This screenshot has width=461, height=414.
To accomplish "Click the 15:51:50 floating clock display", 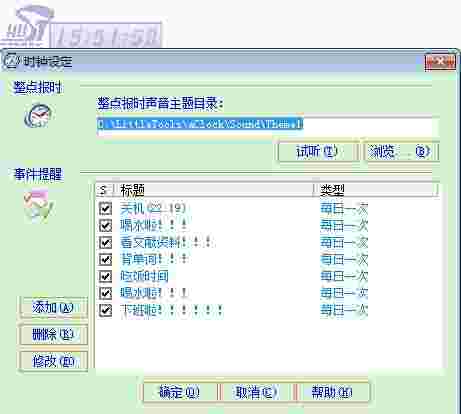I will click(106, 35).
